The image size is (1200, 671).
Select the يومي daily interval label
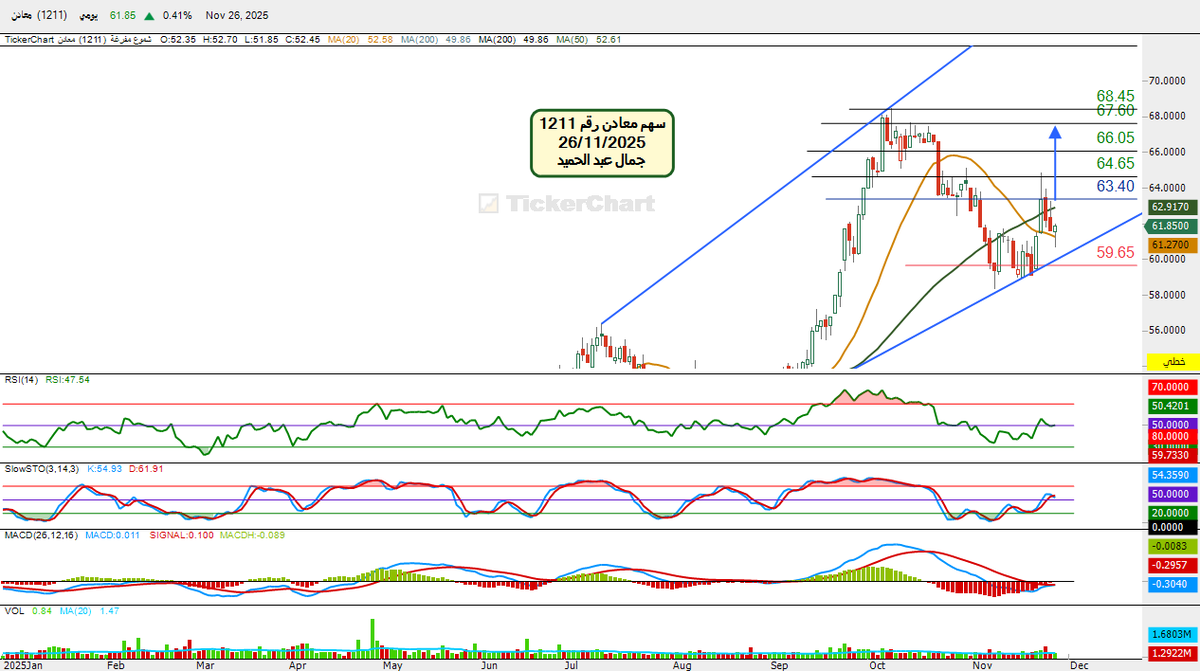[x=88, y=16]
